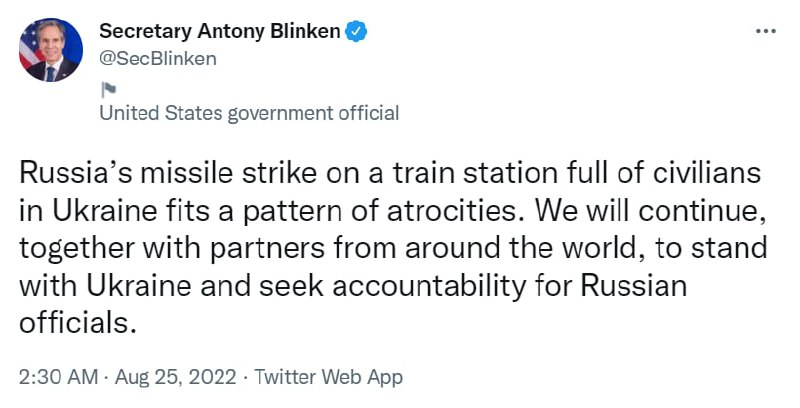The width and height of the screenshot is (800, 408).
Task: Click the words "Russia's missile strike" in tweet
Action: tap(134, 174)
